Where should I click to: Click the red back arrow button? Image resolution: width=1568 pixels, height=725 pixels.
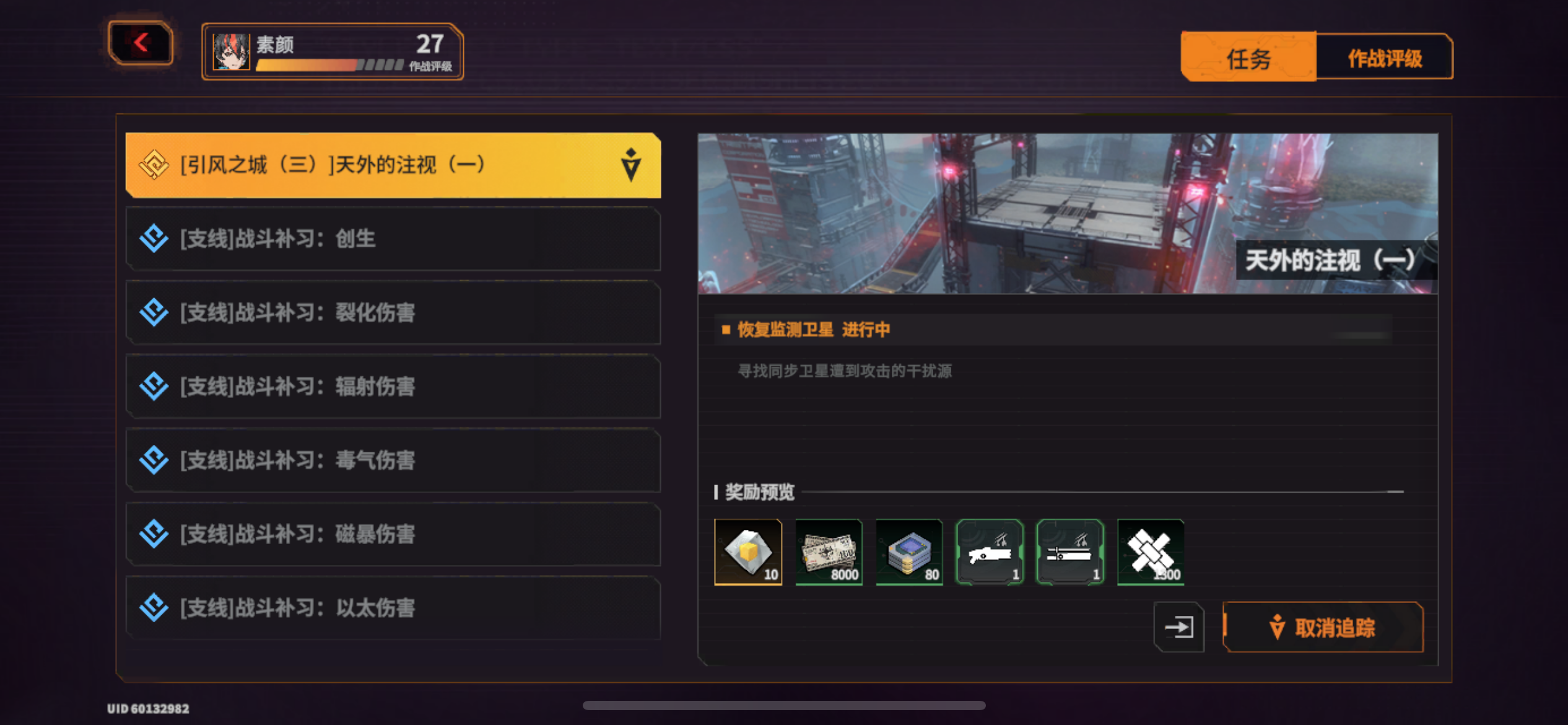pyautogui.click(x=141, y=43)
